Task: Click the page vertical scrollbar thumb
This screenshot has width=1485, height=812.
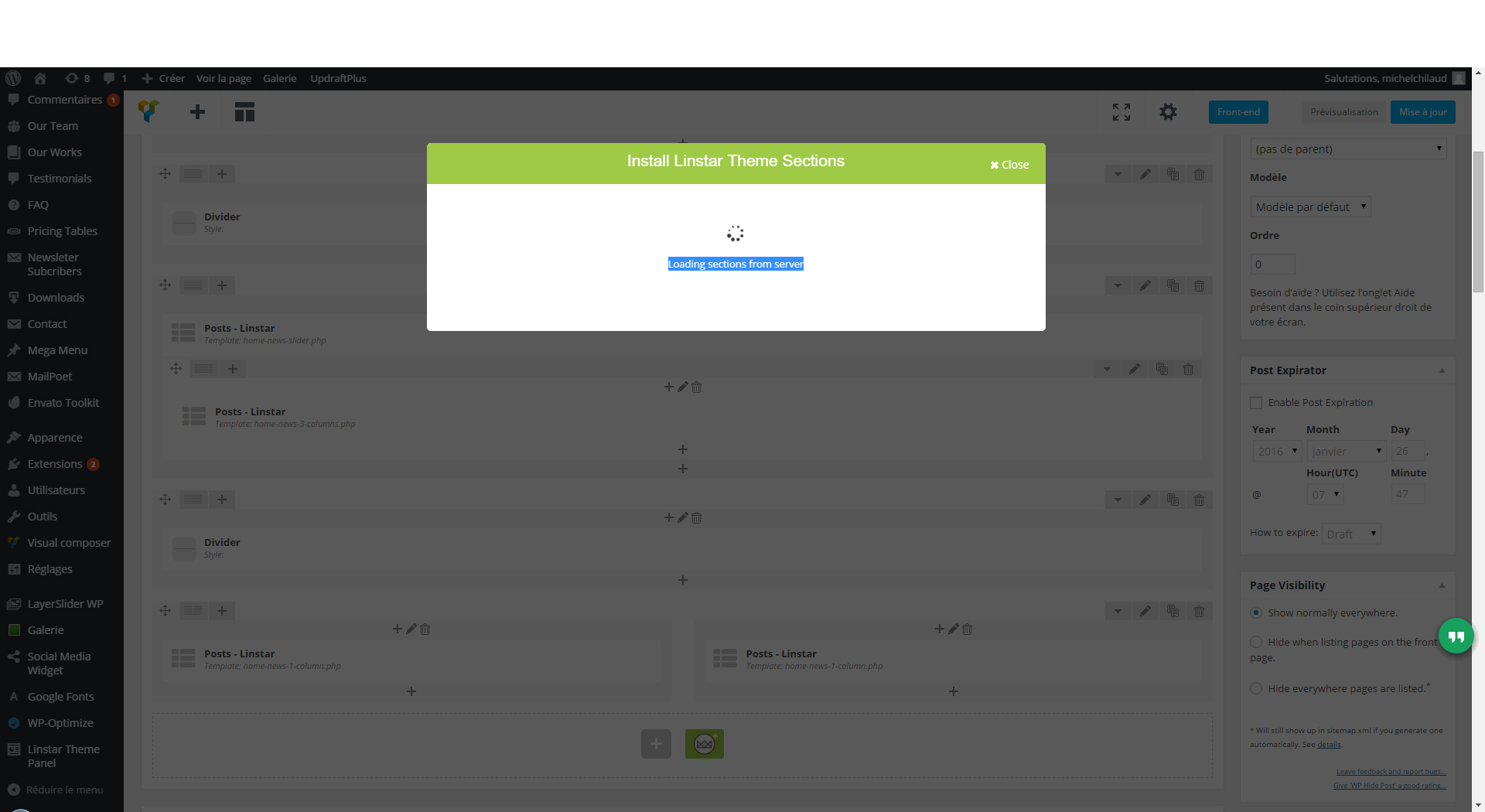Action: click(x=1478, y=222)
